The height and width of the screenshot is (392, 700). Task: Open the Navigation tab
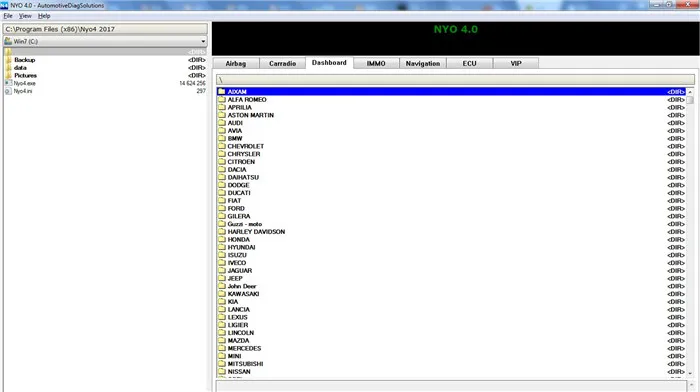[x=423, y=63]
